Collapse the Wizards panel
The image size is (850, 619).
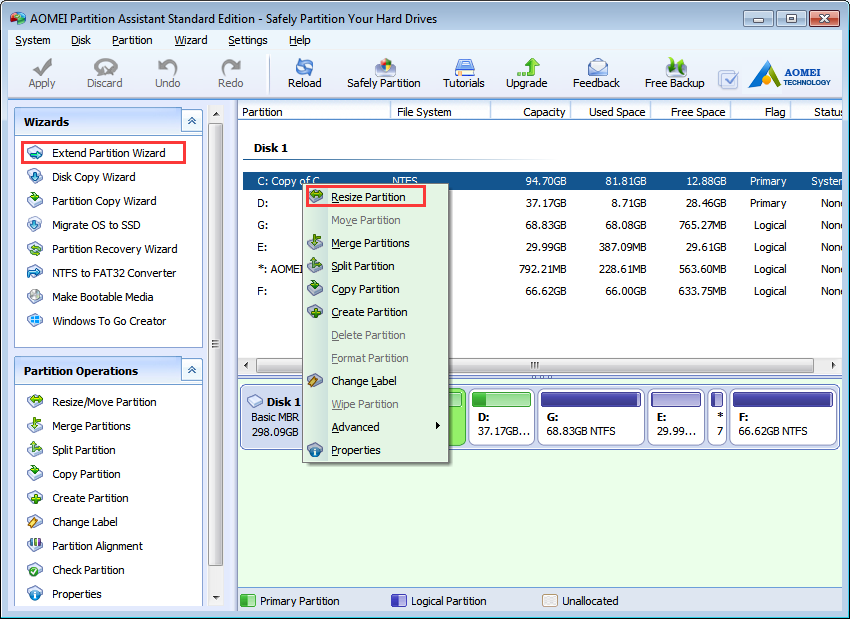point(192,121)
